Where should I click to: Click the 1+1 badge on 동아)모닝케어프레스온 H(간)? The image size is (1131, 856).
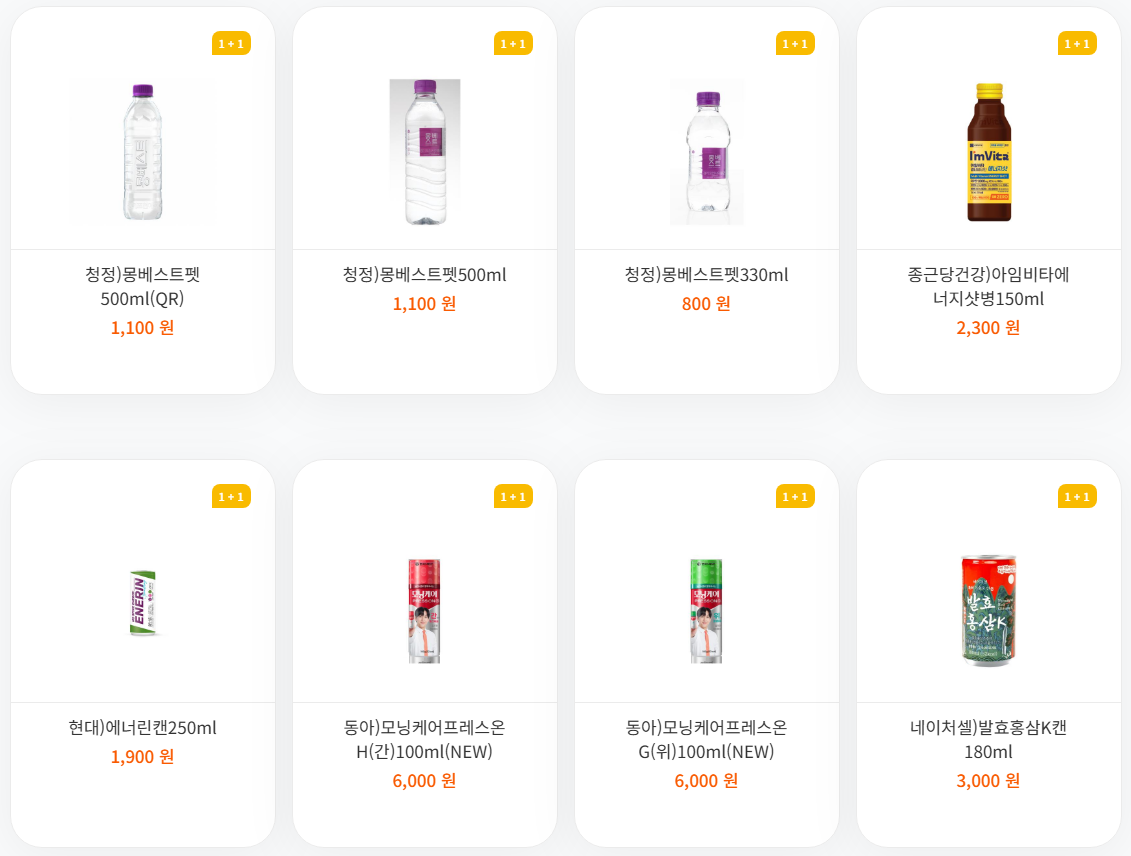[x=513, y=495]
